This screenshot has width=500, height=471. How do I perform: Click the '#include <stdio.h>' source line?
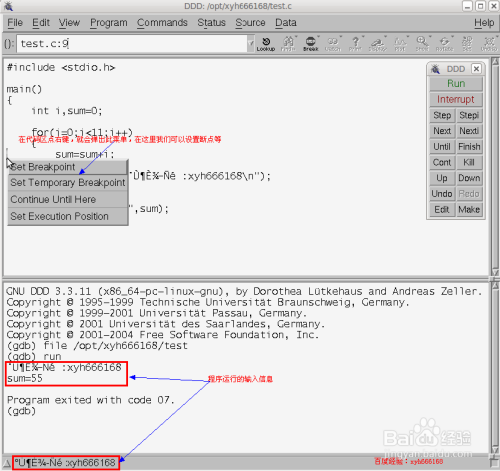(x=61, y=68)
